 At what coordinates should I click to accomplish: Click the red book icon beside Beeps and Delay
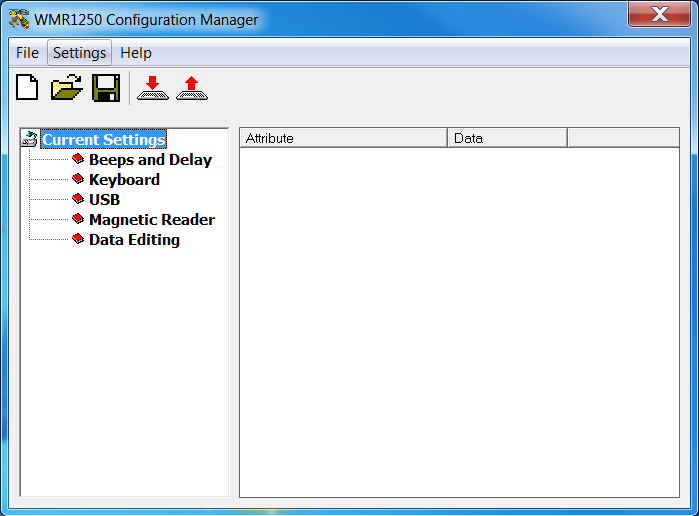coord(78,159)
